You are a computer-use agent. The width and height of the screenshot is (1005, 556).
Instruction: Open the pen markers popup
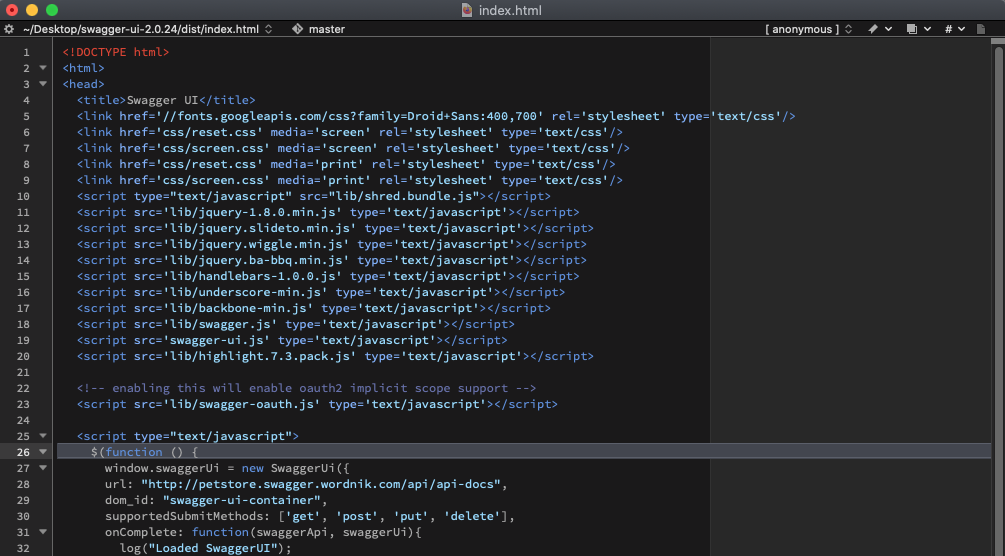(880, 29)
